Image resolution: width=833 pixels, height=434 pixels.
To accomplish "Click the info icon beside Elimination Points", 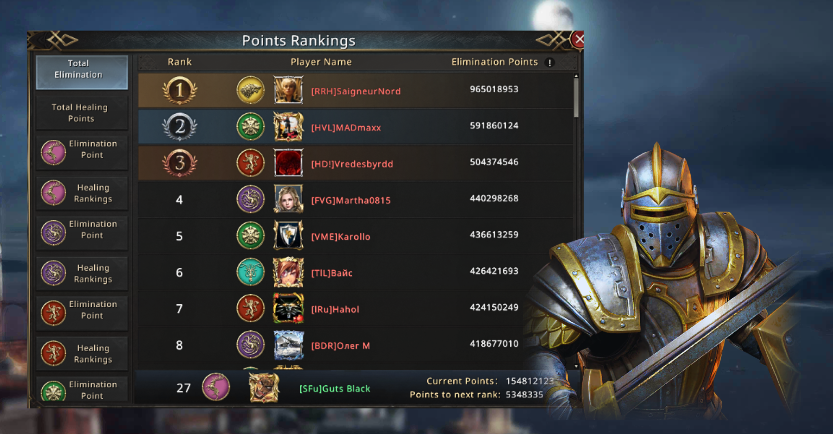I will pyautogui.click(x=550, y=62).
